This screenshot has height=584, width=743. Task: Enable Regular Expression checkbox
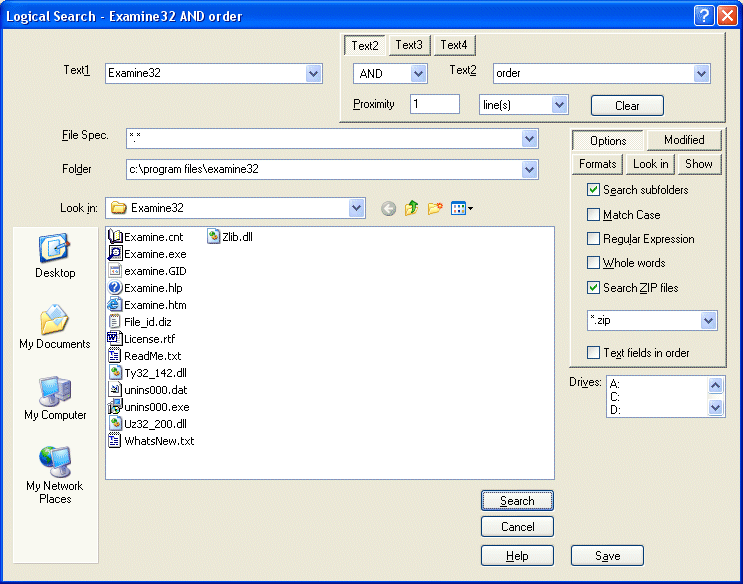tap(593, 238)
